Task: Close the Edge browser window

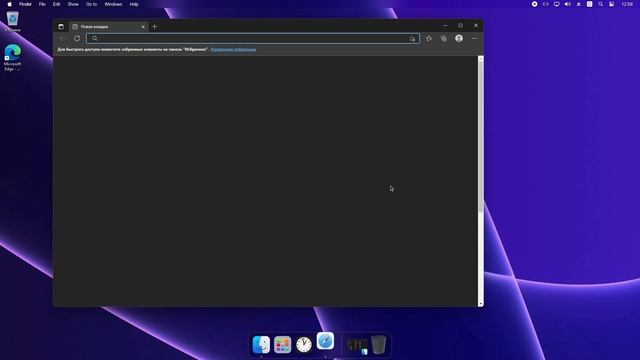Action: 476,25
